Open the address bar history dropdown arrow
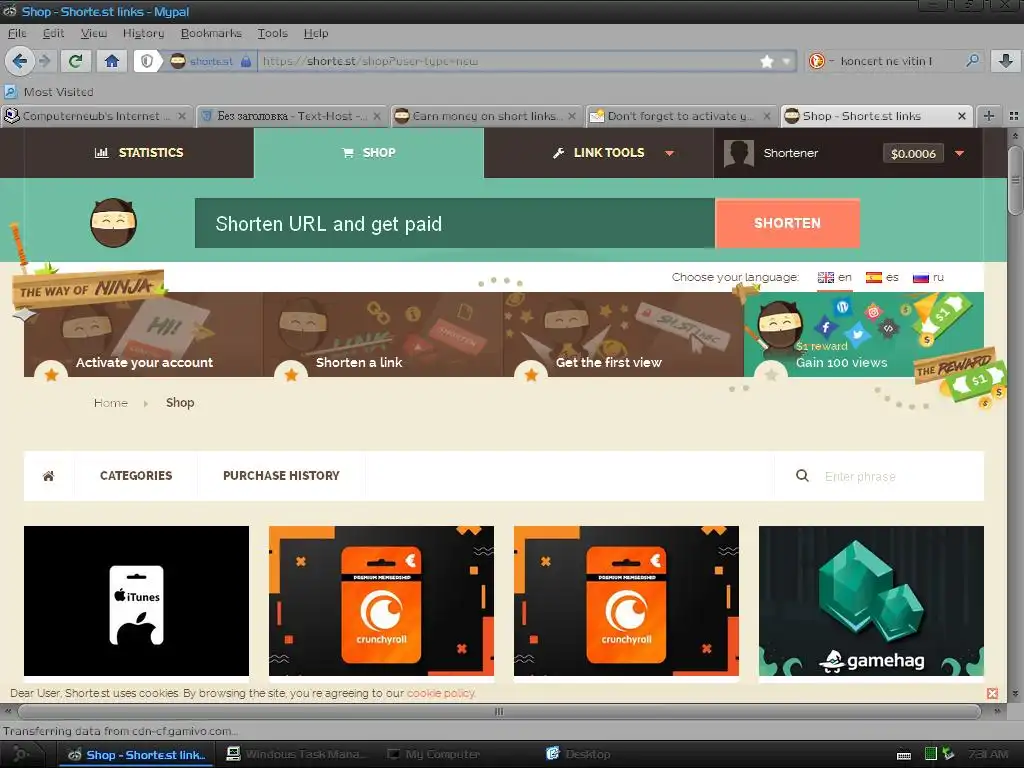 click(x=786, y=61)
